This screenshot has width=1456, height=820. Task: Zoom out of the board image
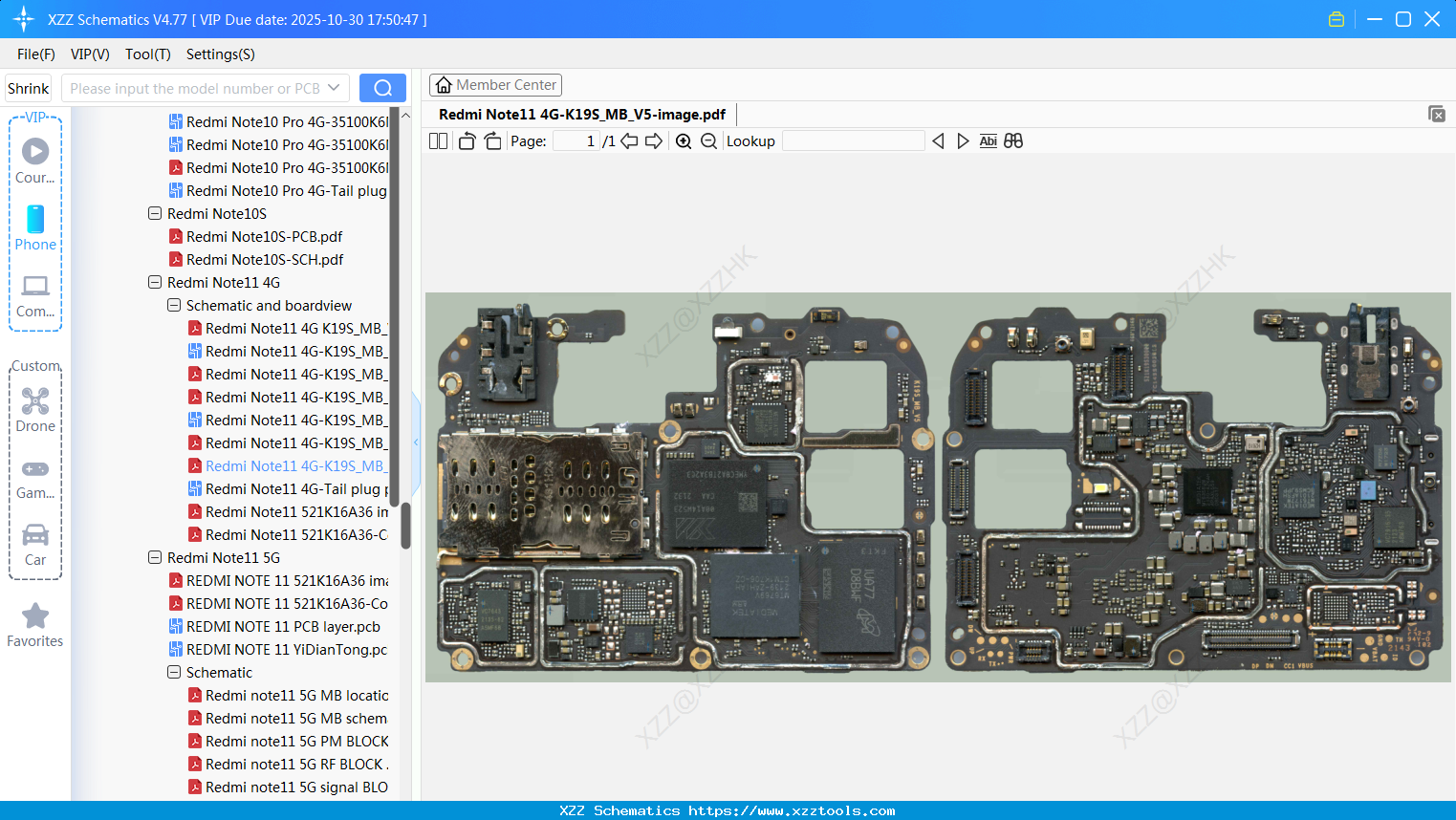[x=708, y=140]
